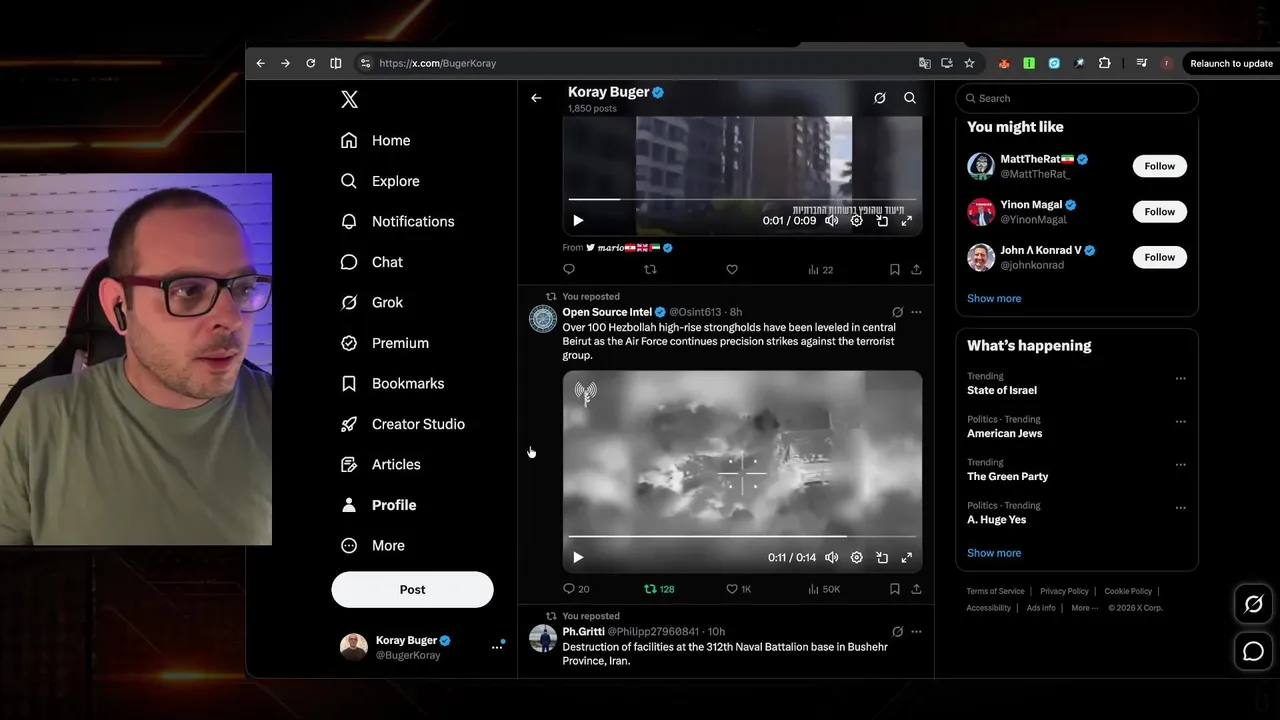Screen dimensions: 1280x720
Task: Open options for A. Huge Yes trend
Action: (x=1180, y=508)
